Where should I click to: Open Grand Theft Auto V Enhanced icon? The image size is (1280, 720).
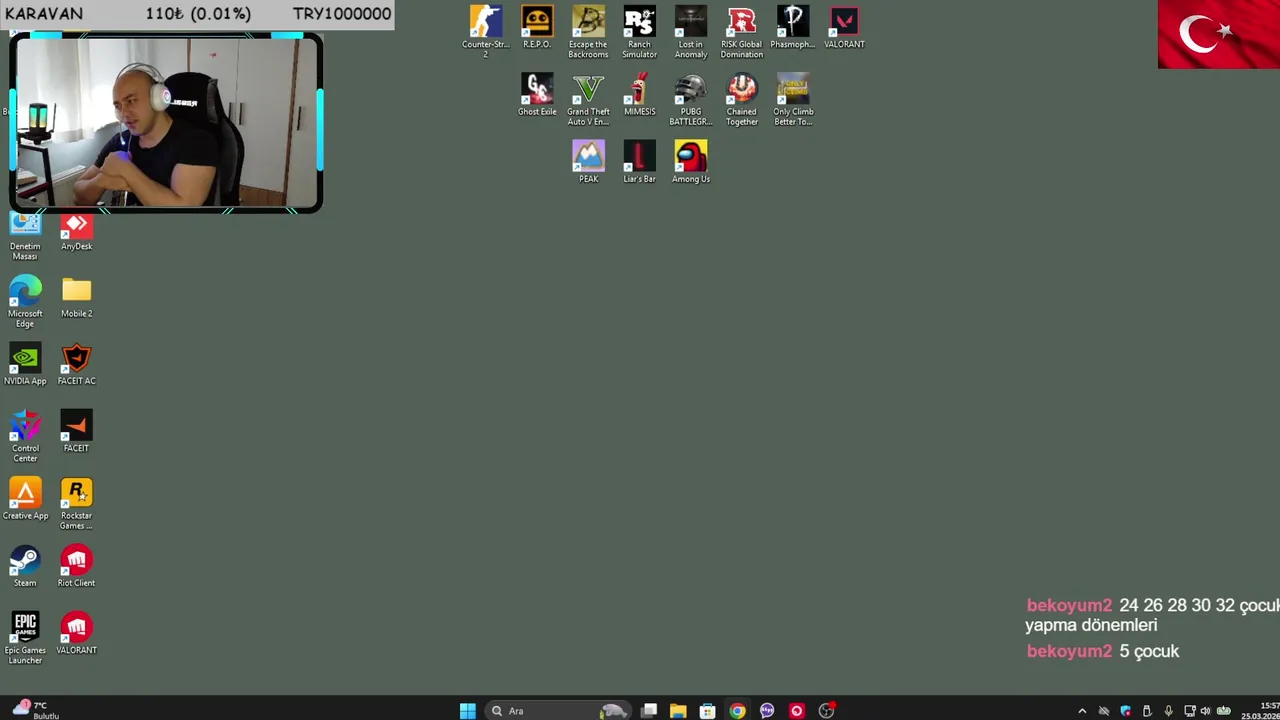(x=588, y=99)
